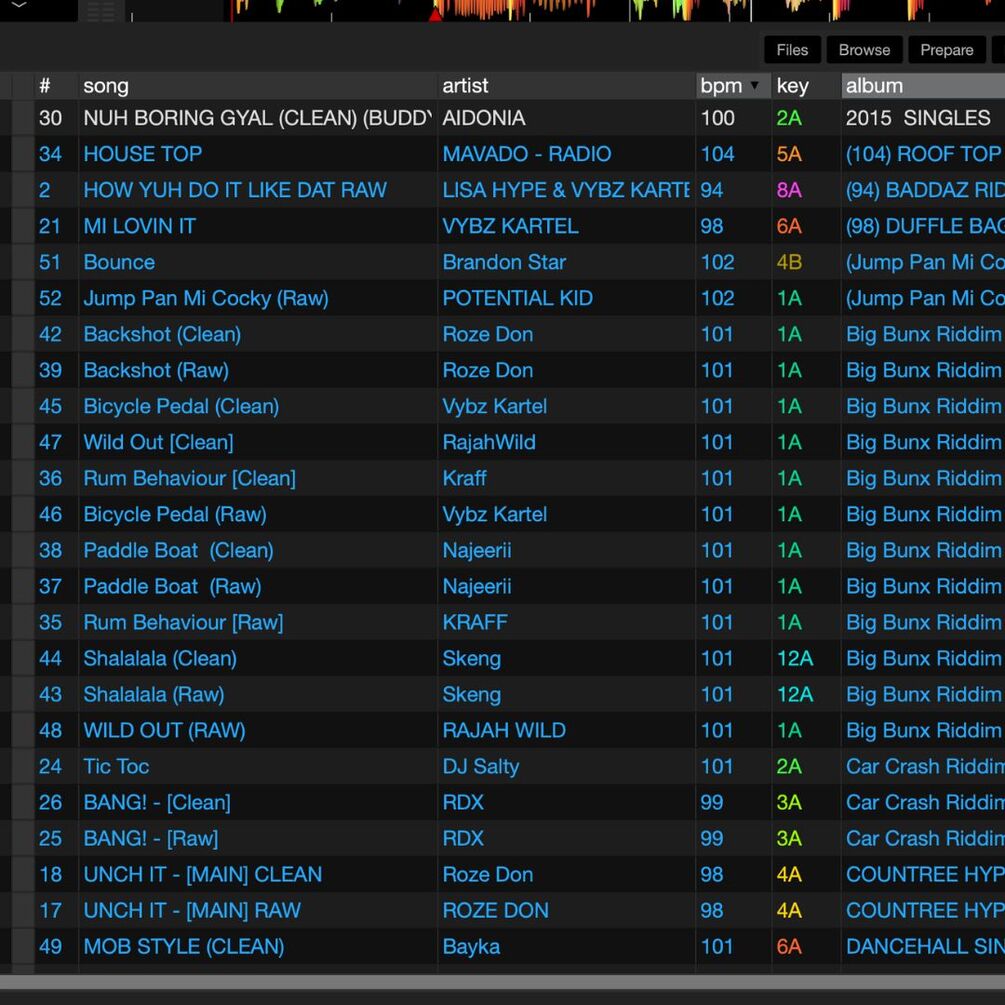Click artist Kraff on Rum Behaviour [Clean]
The width and height of the screenshot is (1005, 1005).
coord(464,478)
